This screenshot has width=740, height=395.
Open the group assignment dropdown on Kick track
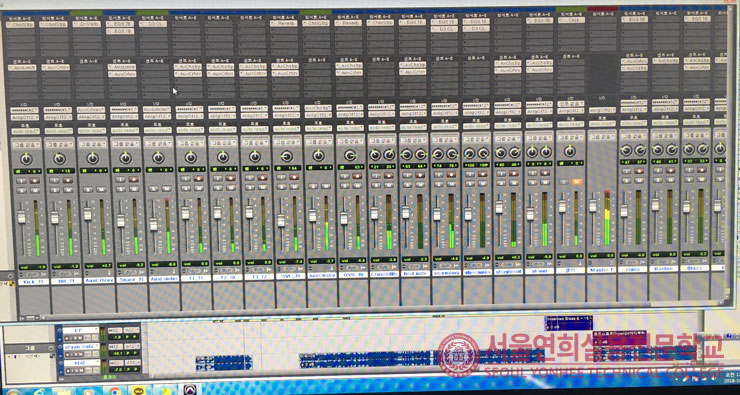tap(27, 144)
